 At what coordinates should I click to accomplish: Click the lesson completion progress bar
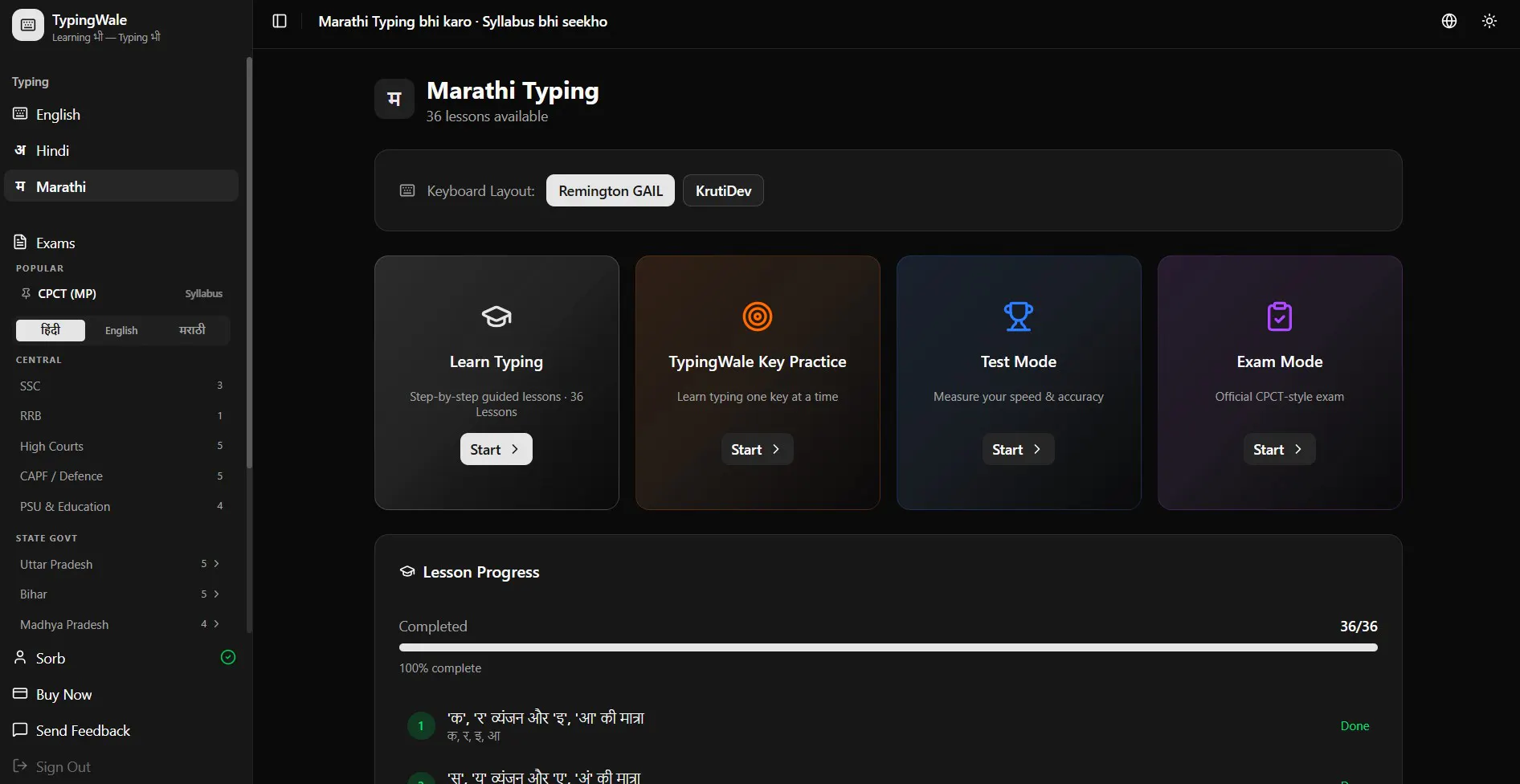889,647
